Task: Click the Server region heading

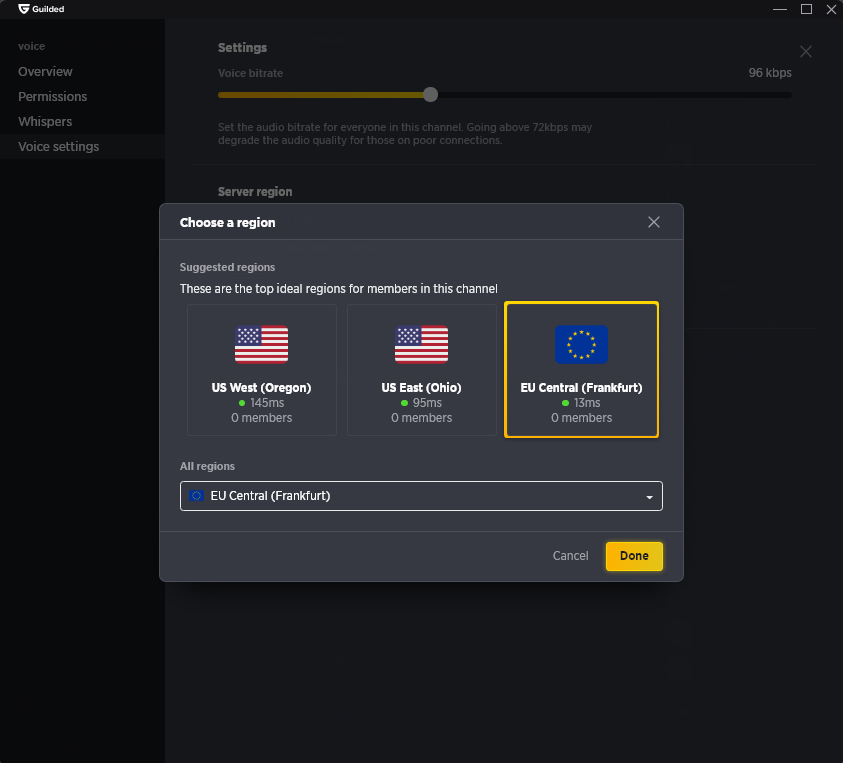Action: point(255,192)
